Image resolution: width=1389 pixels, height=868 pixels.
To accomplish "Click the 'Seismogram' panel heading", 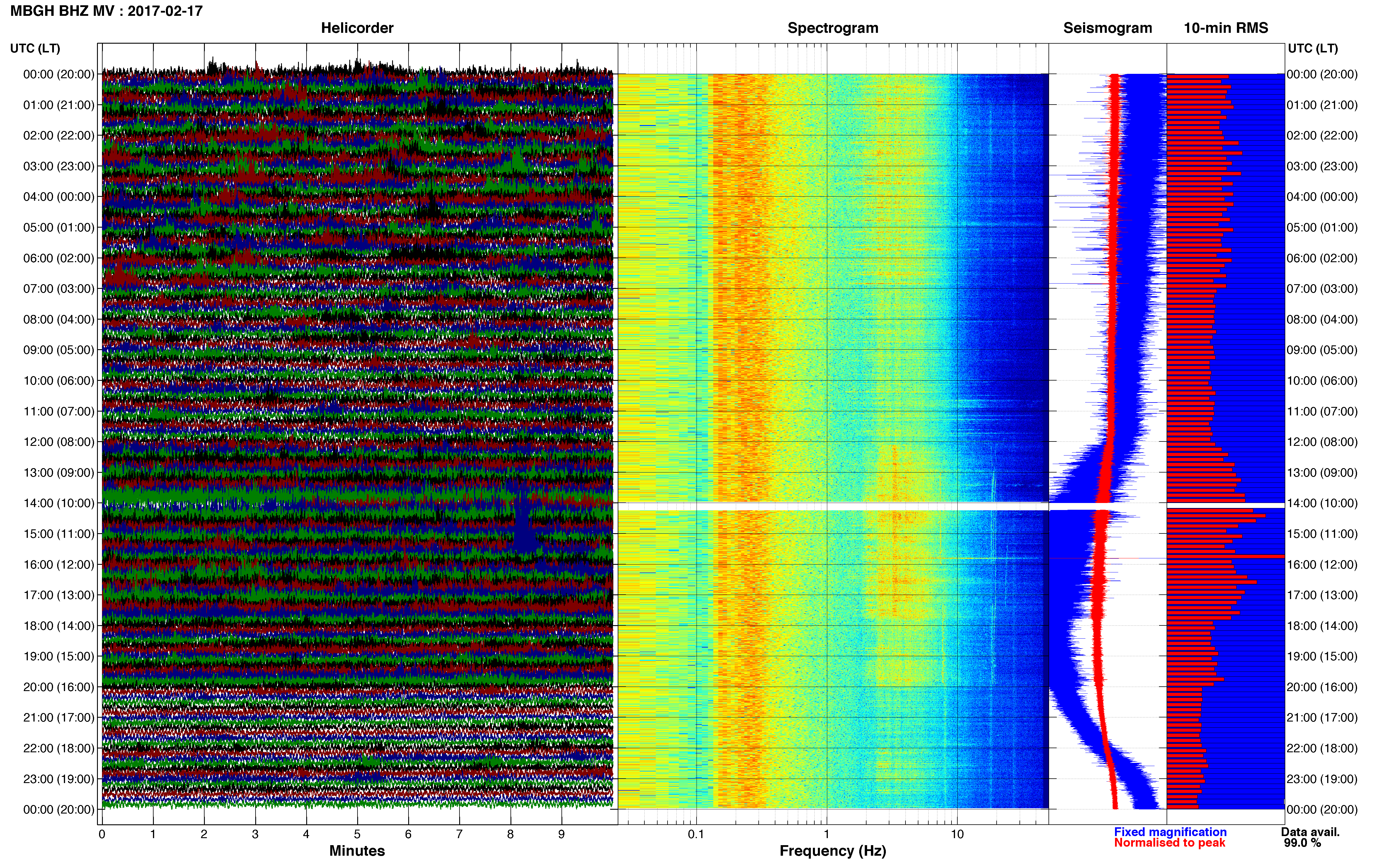I will [x=1108, y=28].
